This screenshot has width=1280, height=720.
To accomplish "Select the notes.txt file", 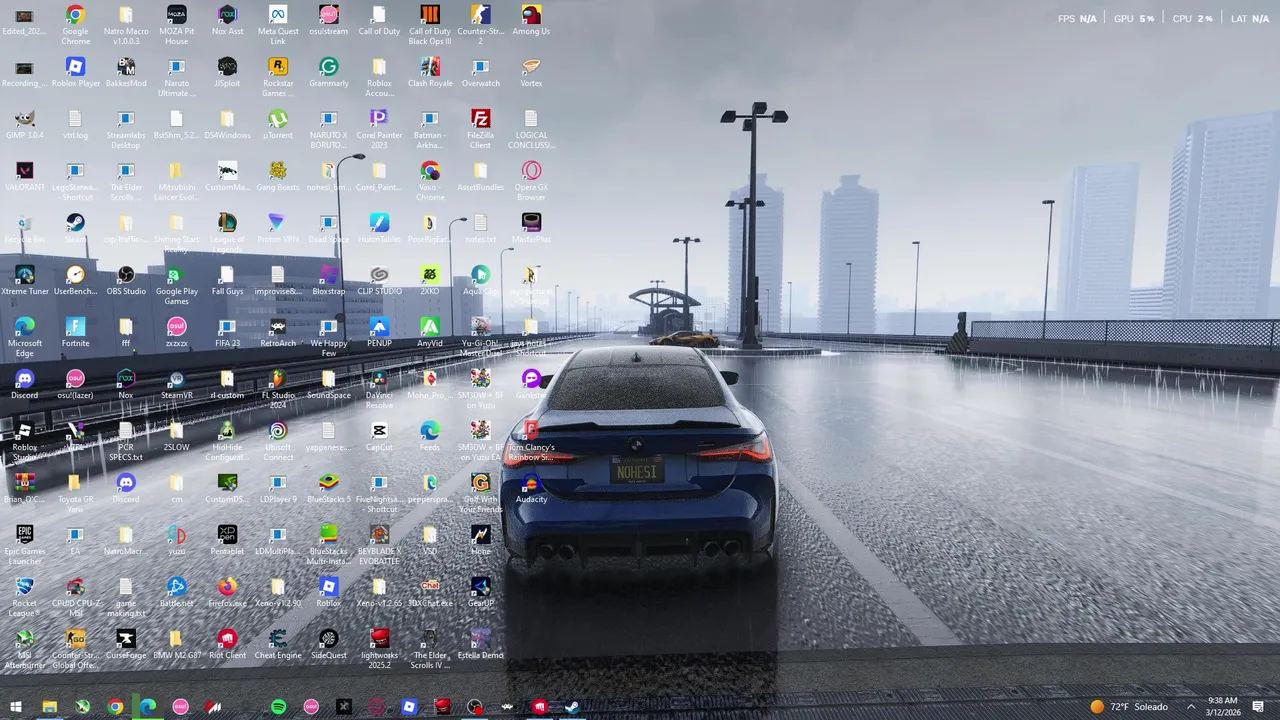I will pyautogui.click(x=480, y=228).
